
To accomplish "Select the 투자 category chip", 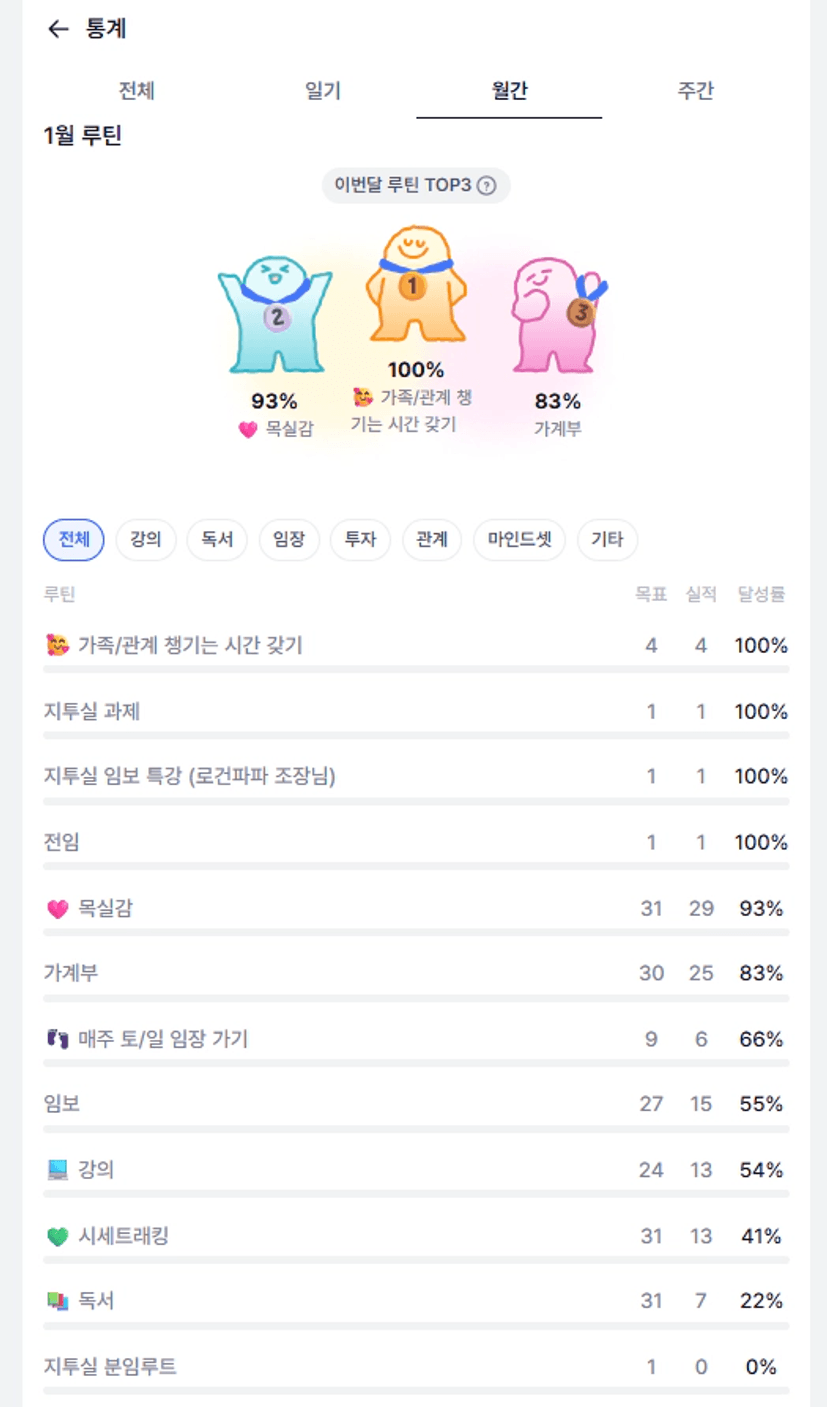I will pyautogui.click(x=360, y=540).
